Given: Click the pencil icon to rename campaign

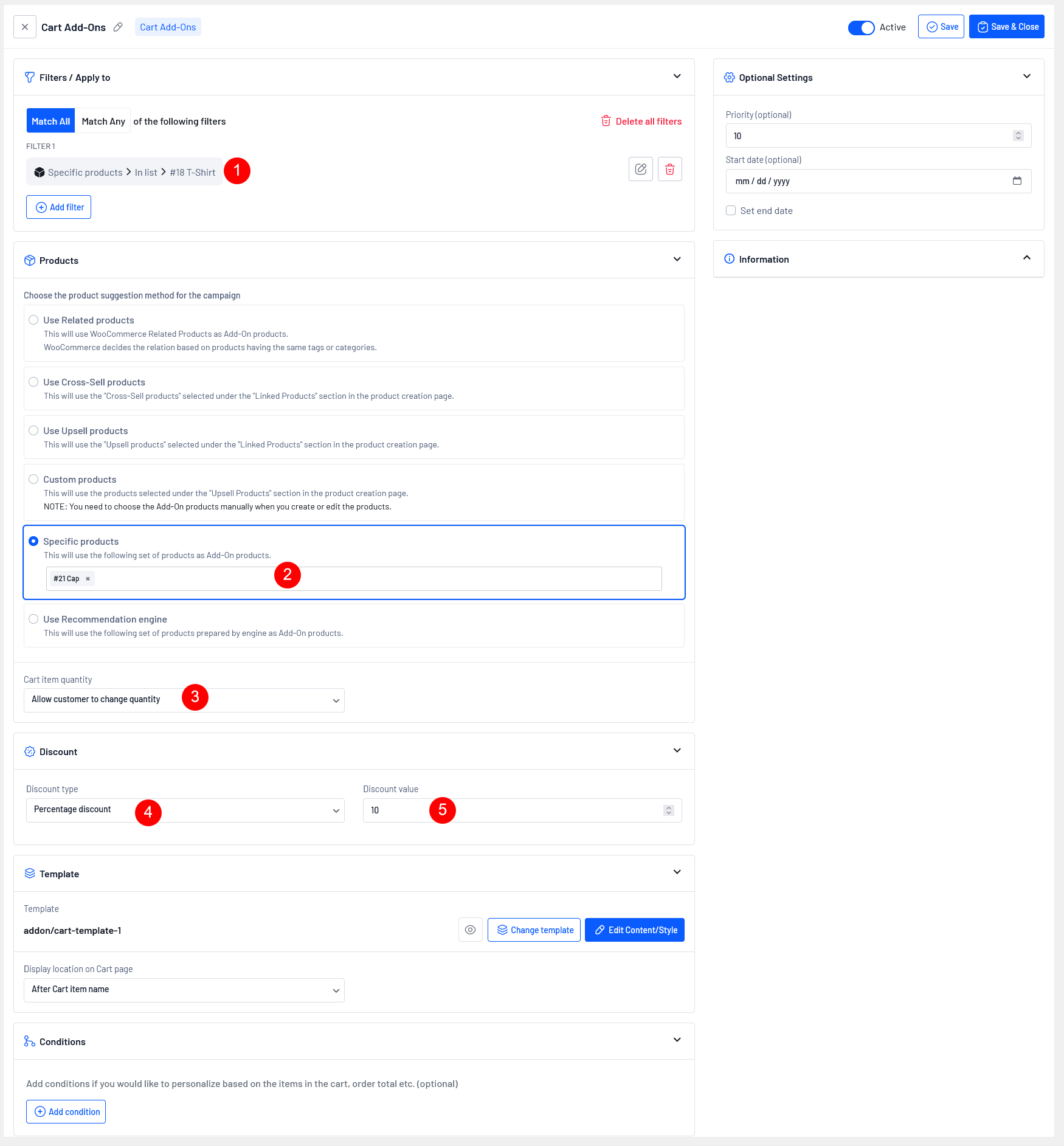Looking at the screenshot, I should click(118, 27).
